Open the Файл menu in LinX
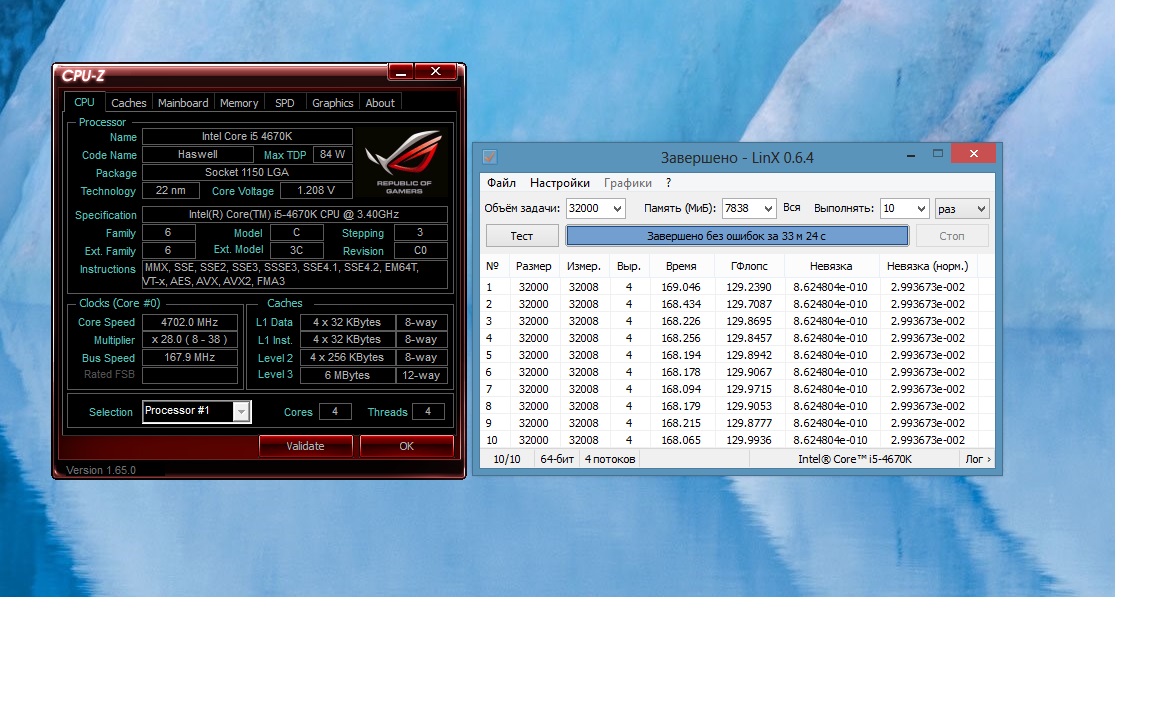Image resolution: width=1152 pixels, height=720 pixels. 501,183
